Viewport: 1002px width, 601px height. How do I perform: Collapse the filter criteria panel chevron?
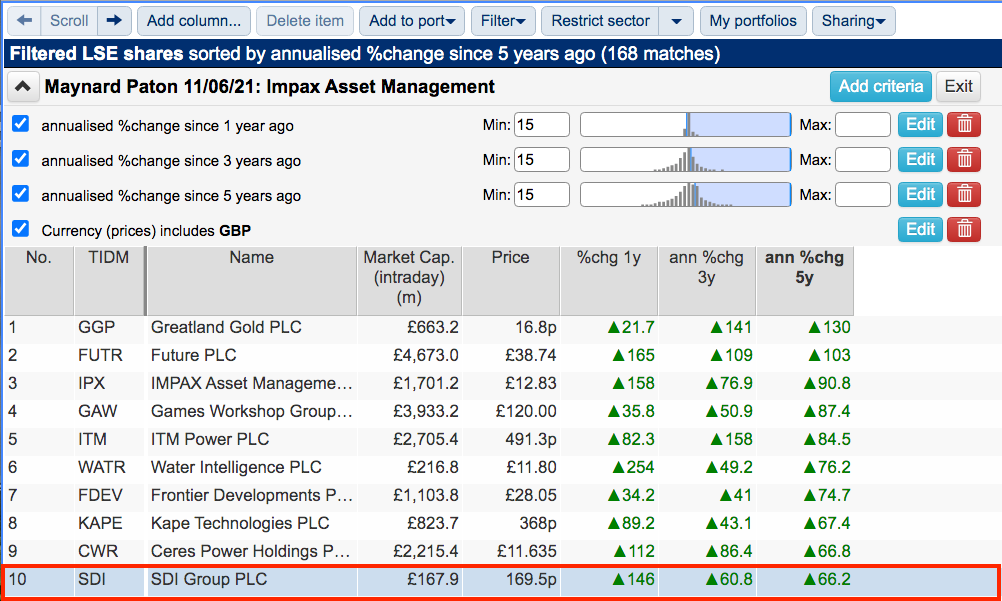22,87
